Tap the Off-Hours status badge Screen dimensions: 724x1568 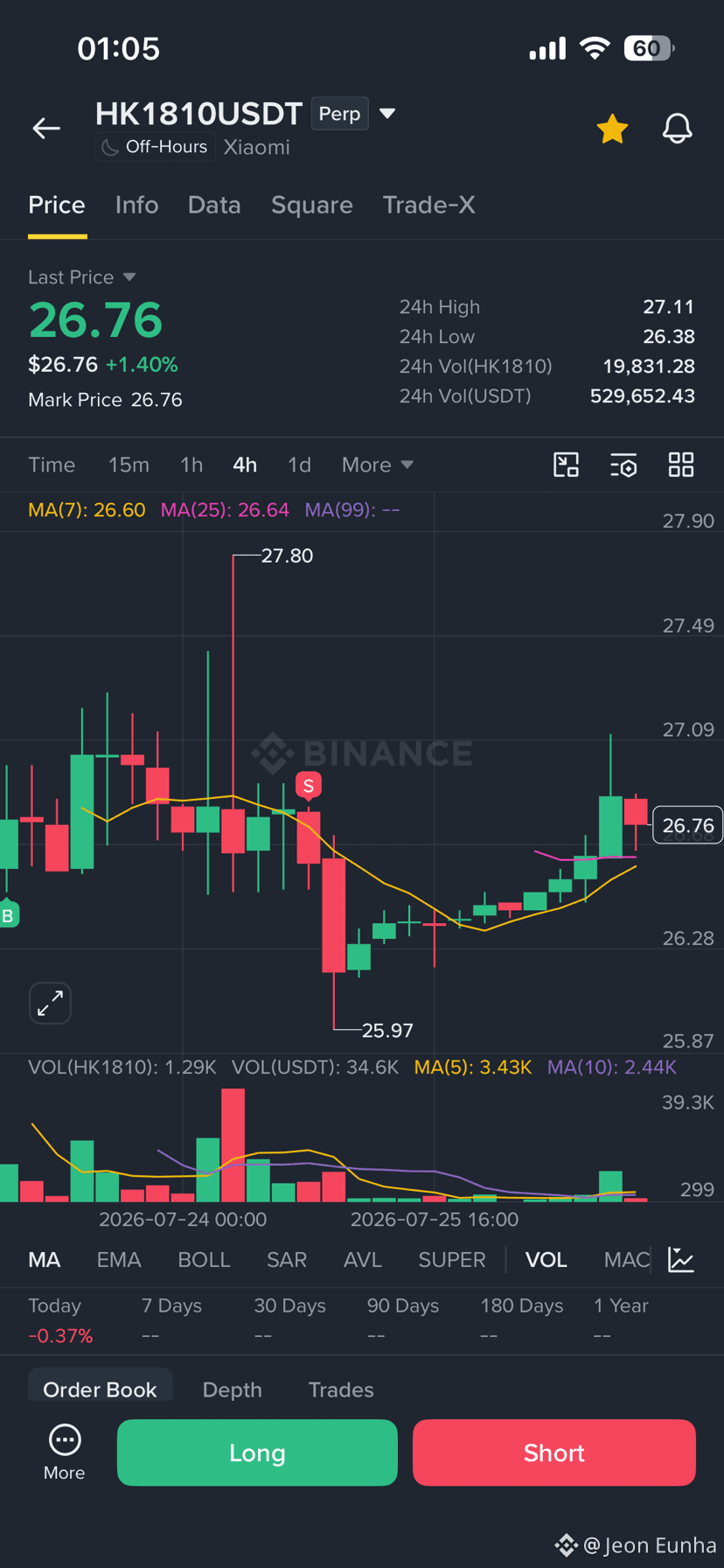coord(155,147)
